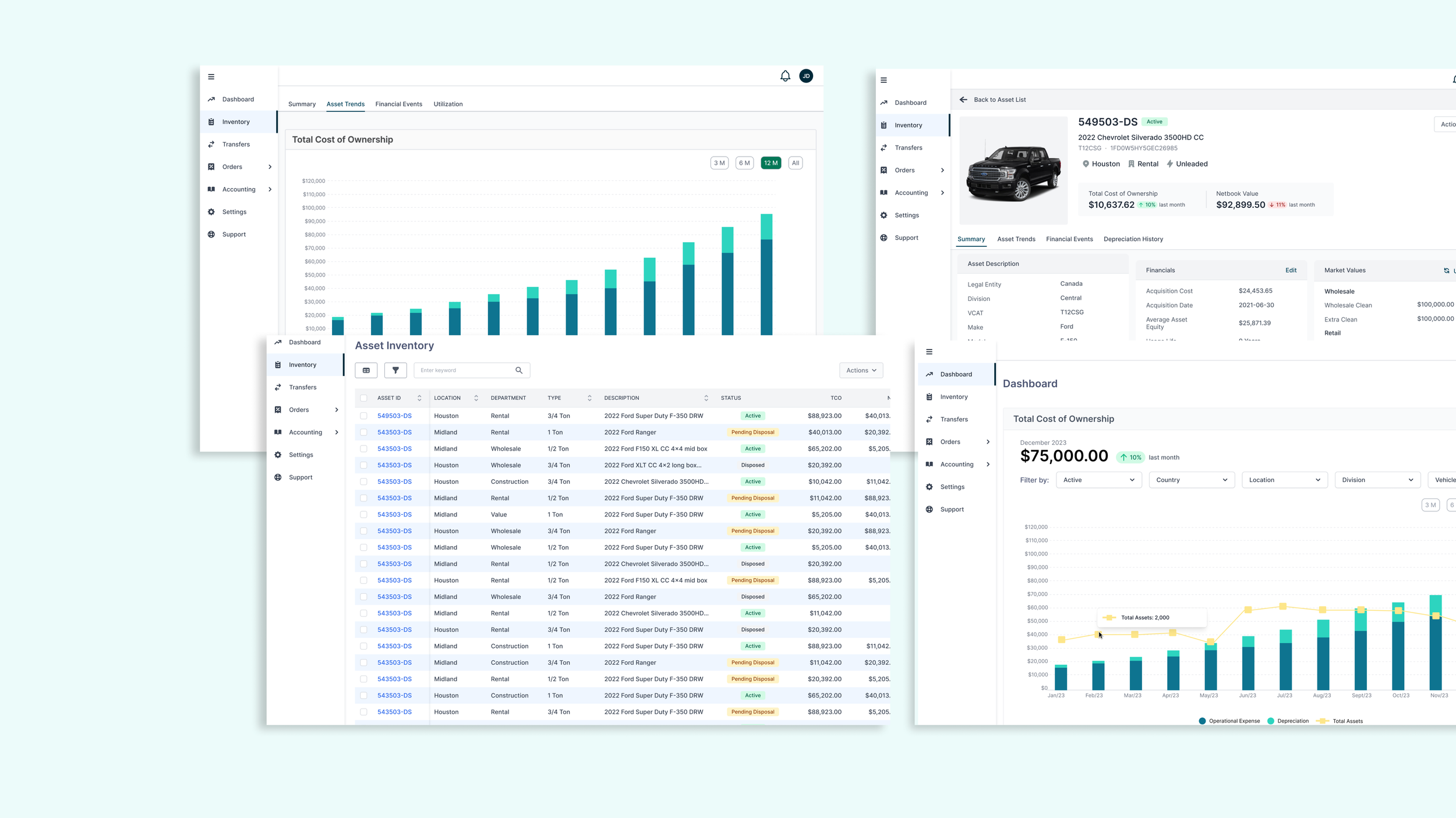Select the 6 M chart range button

coord(744,163)
